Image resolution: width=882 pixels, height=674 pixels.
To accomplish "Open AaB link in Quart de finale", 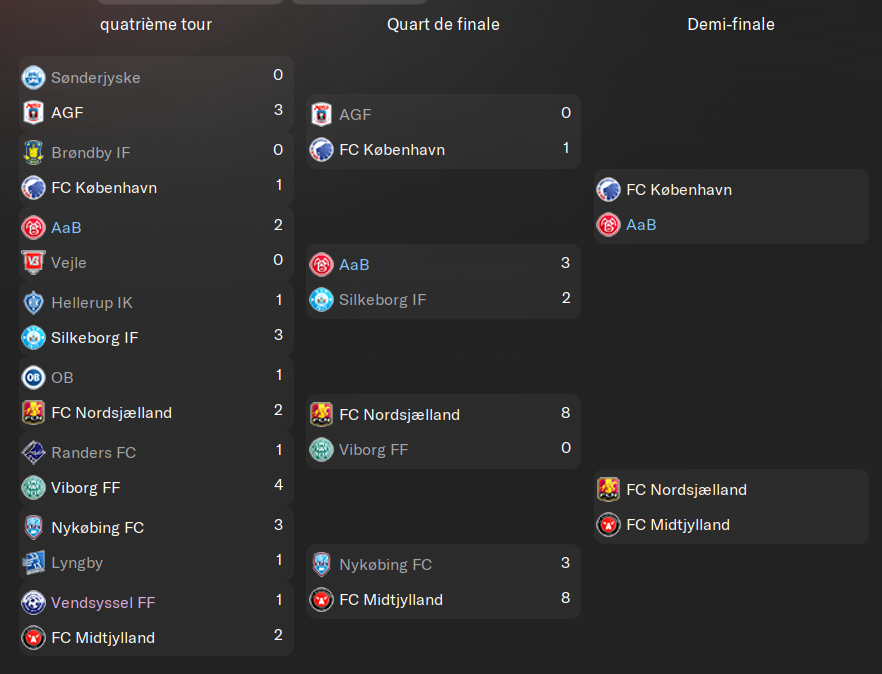I will tap(354, 264).
